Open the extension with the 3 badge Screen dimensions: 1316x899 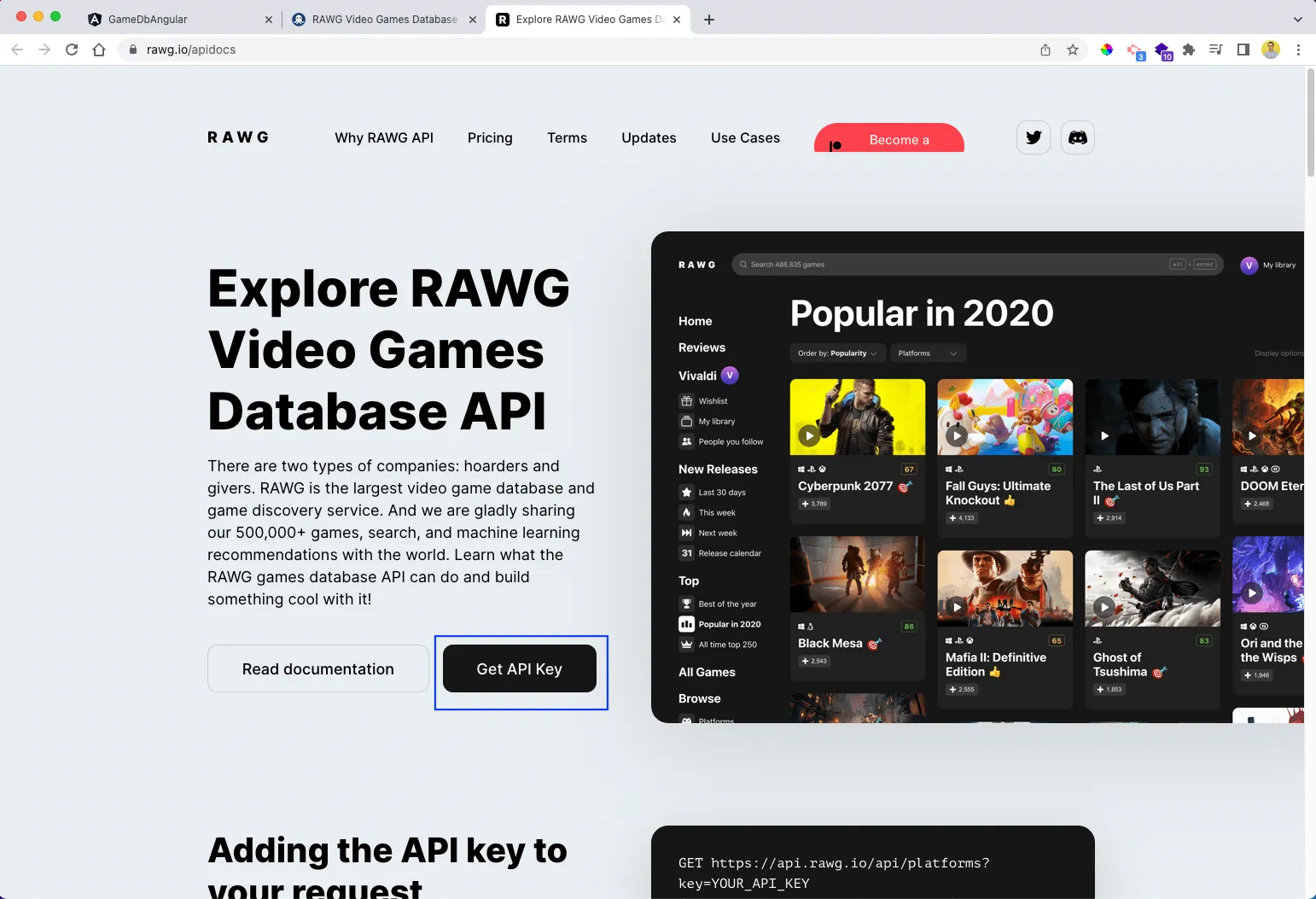point(1135,51)
